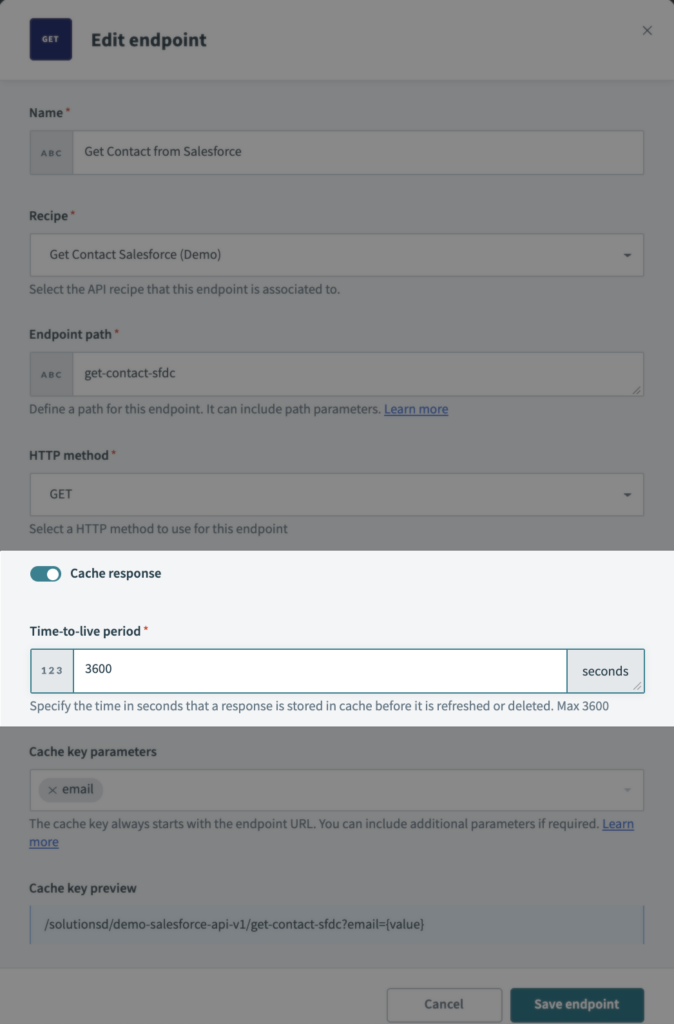This screenshot has width=674, height=1024.
Task: Open the Endpoint path Learn more link
Action: (416, 408)
